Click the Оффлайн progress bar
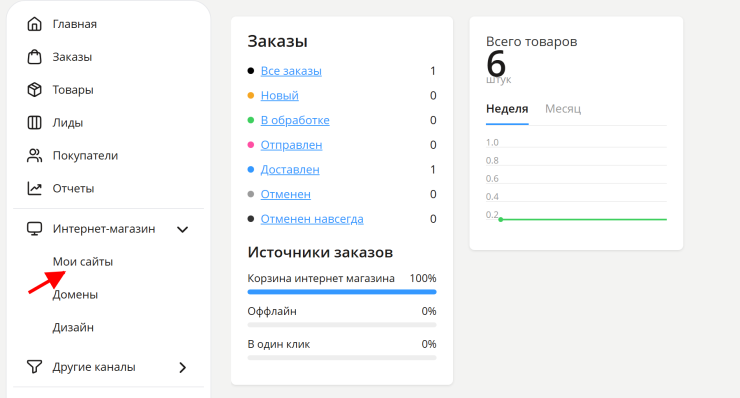 click(342, 325)
